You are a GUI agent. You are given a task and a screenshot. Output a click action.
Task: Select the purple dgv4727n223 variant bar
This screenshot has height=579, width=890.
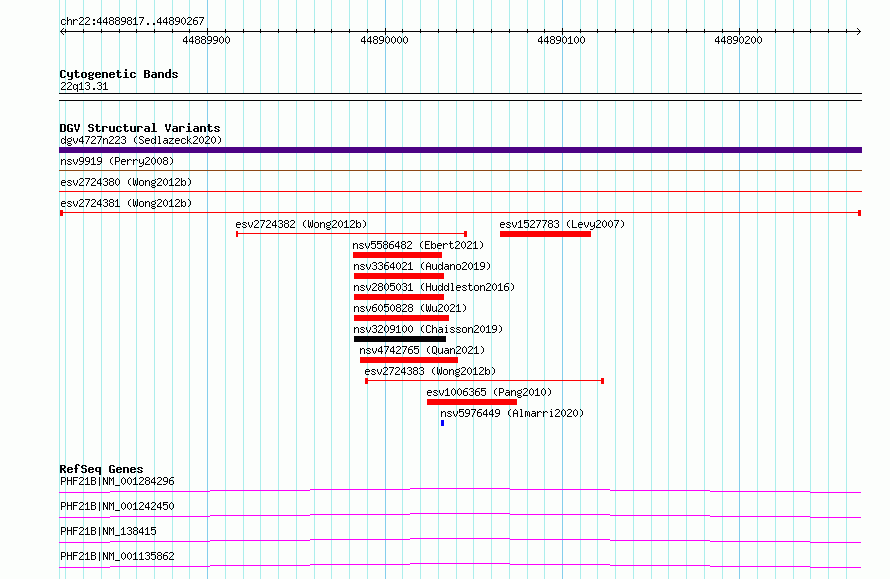pyautogui.click(x=460, y=150)
